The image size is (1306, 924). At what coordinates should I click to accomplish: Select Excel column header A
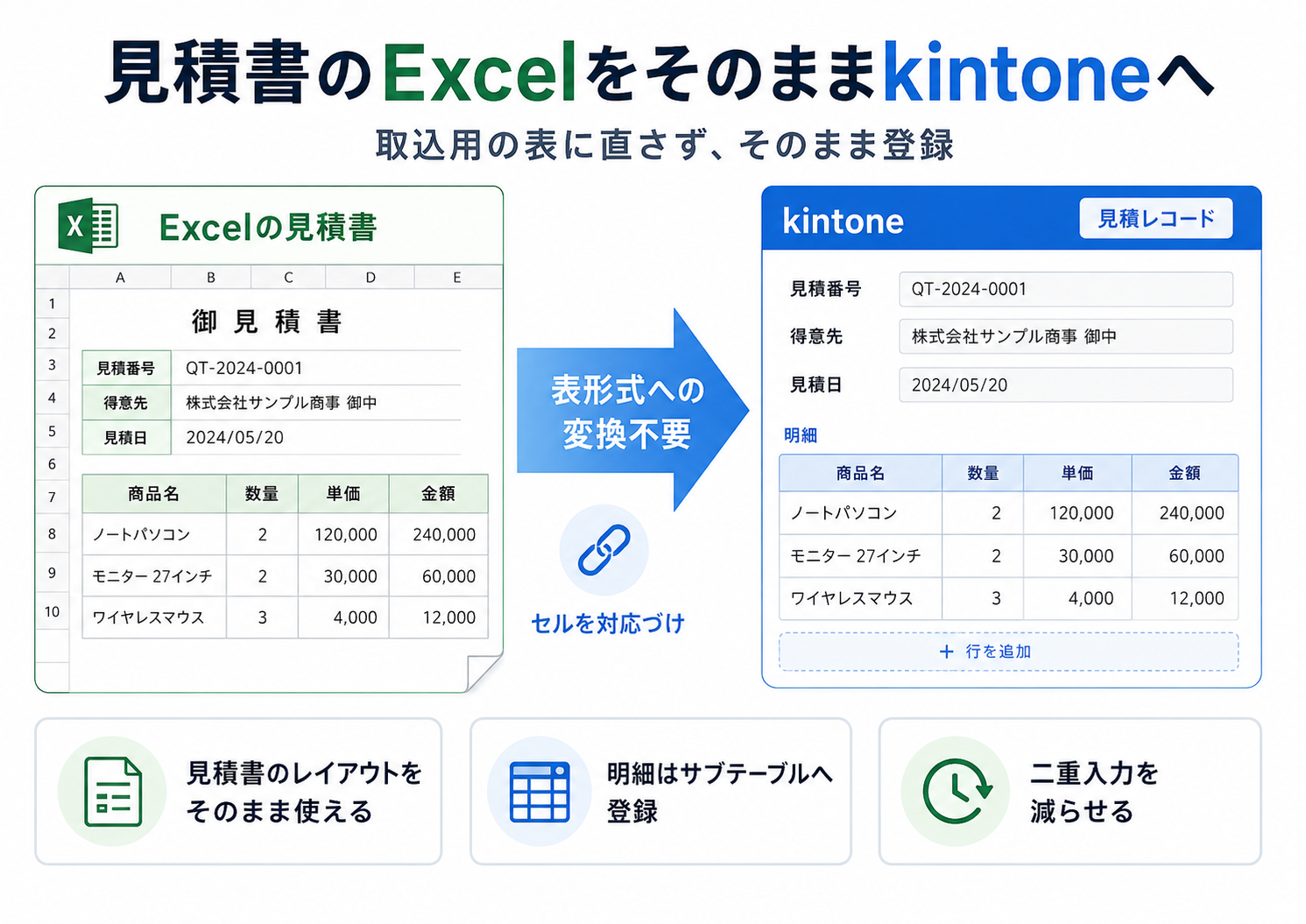[x=120, y=277]
